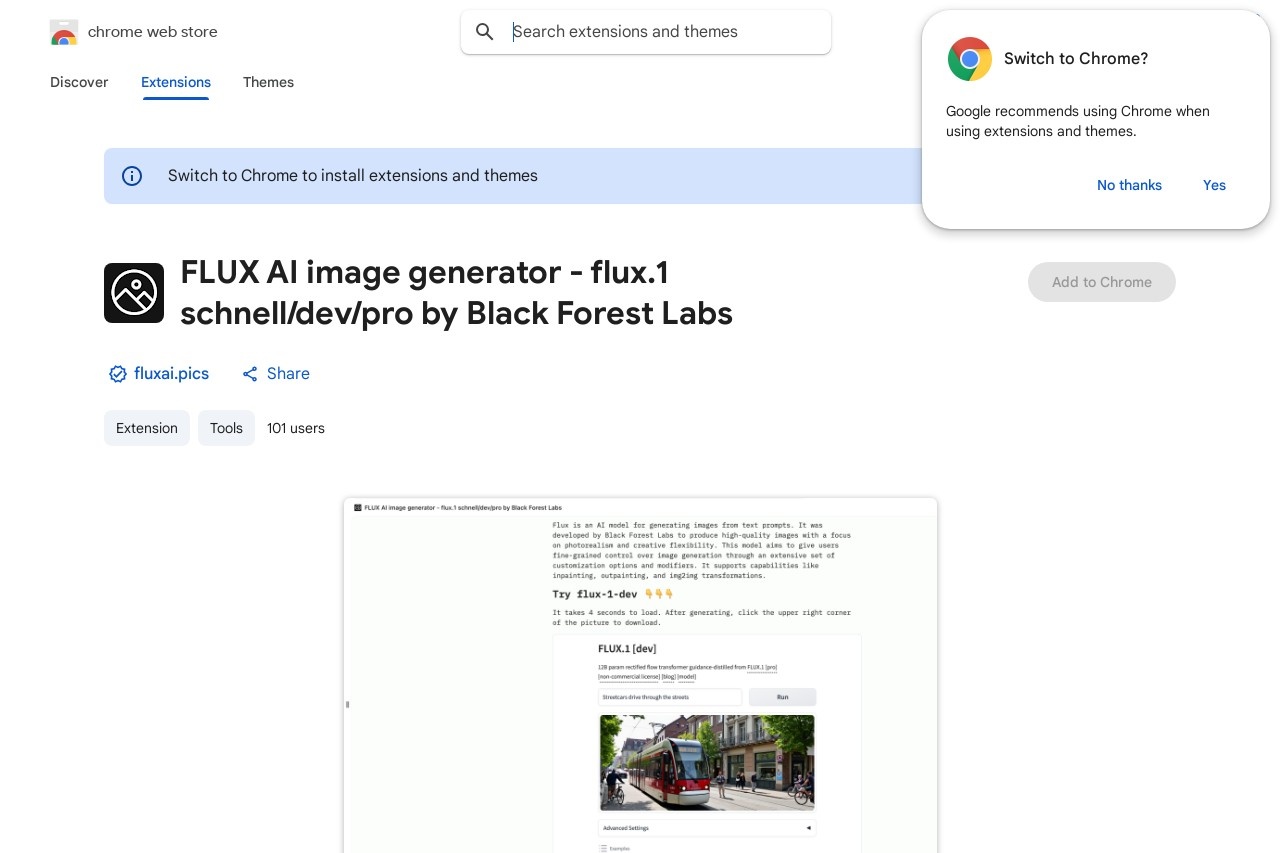Open the fluxai.pics publisher link
The height and width of the screenshot is (853, 1280).
coord(171,374)
